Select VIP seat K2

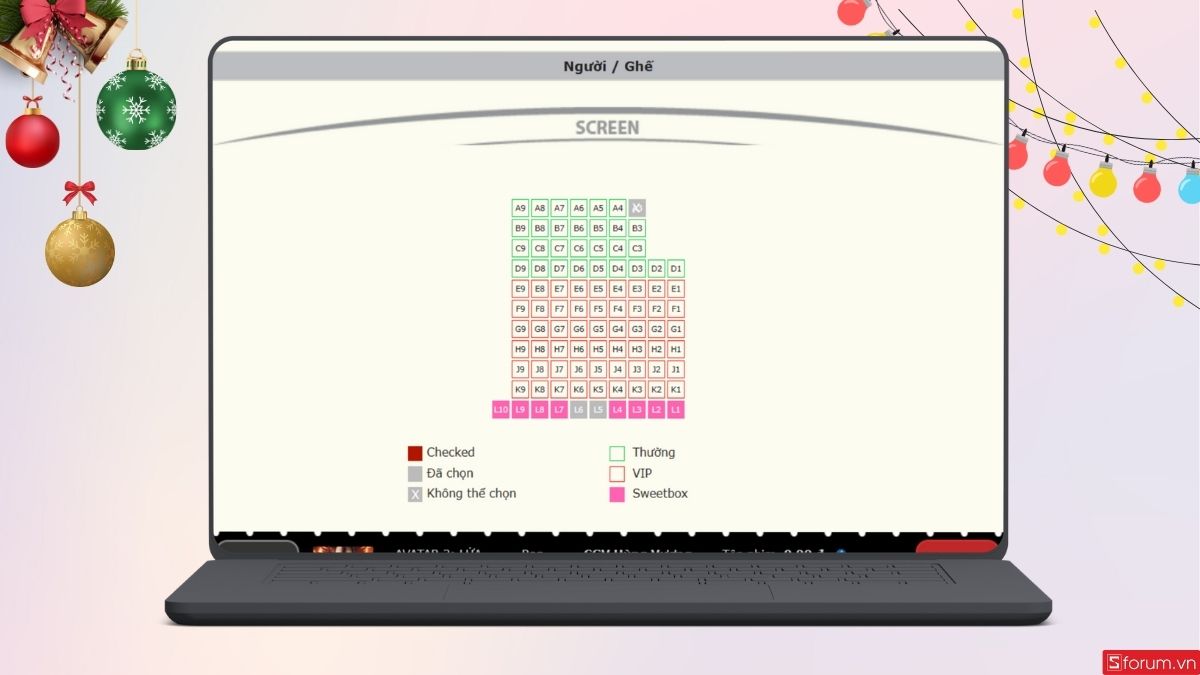coord(657,389)
